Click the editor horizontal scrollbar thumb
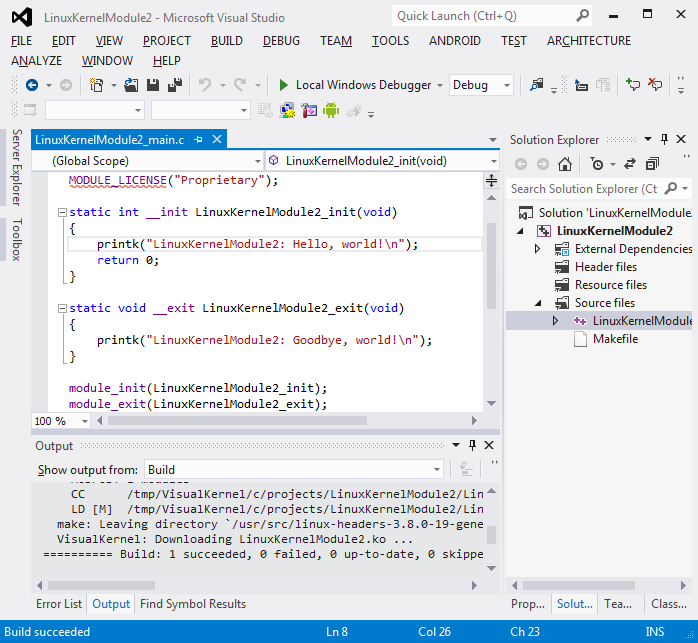This screenshot has width=698, height=643. pos(237,421)
